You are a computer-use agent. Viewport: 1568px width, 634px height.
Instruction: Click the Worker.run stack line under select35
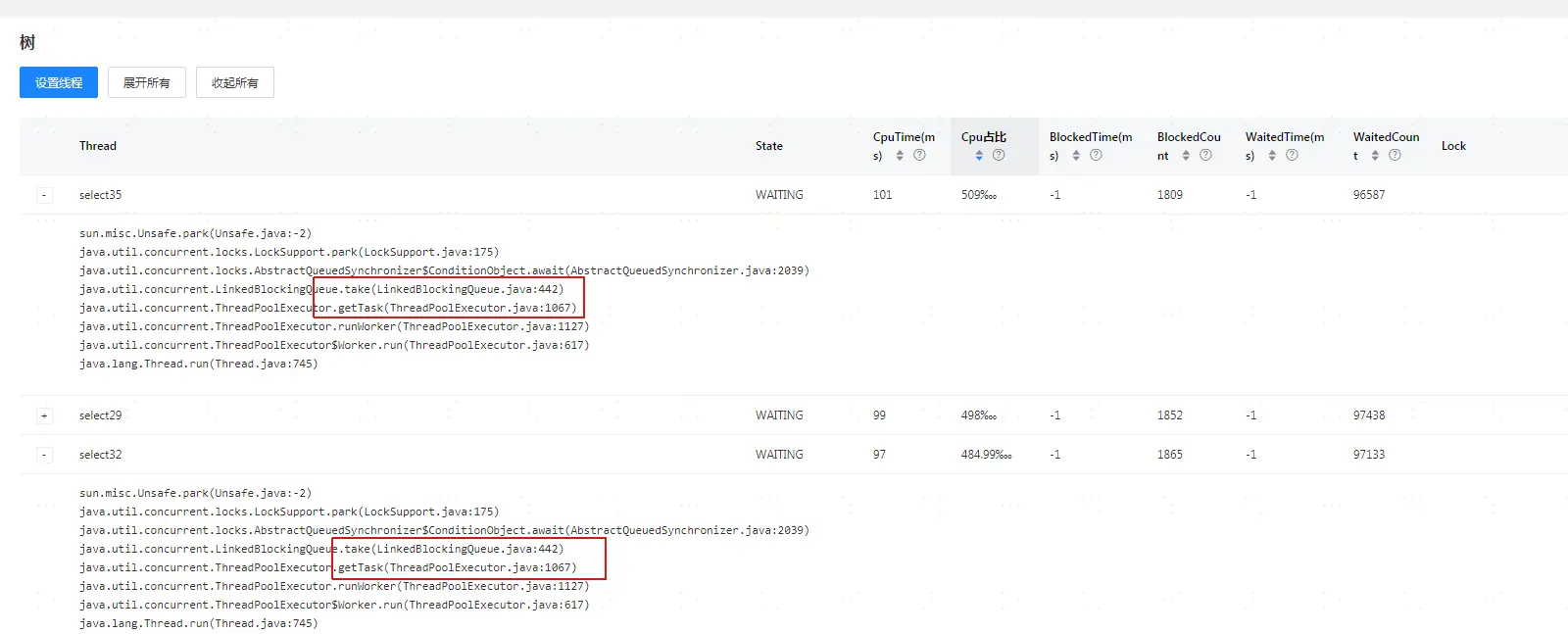[x=334, y=345]
